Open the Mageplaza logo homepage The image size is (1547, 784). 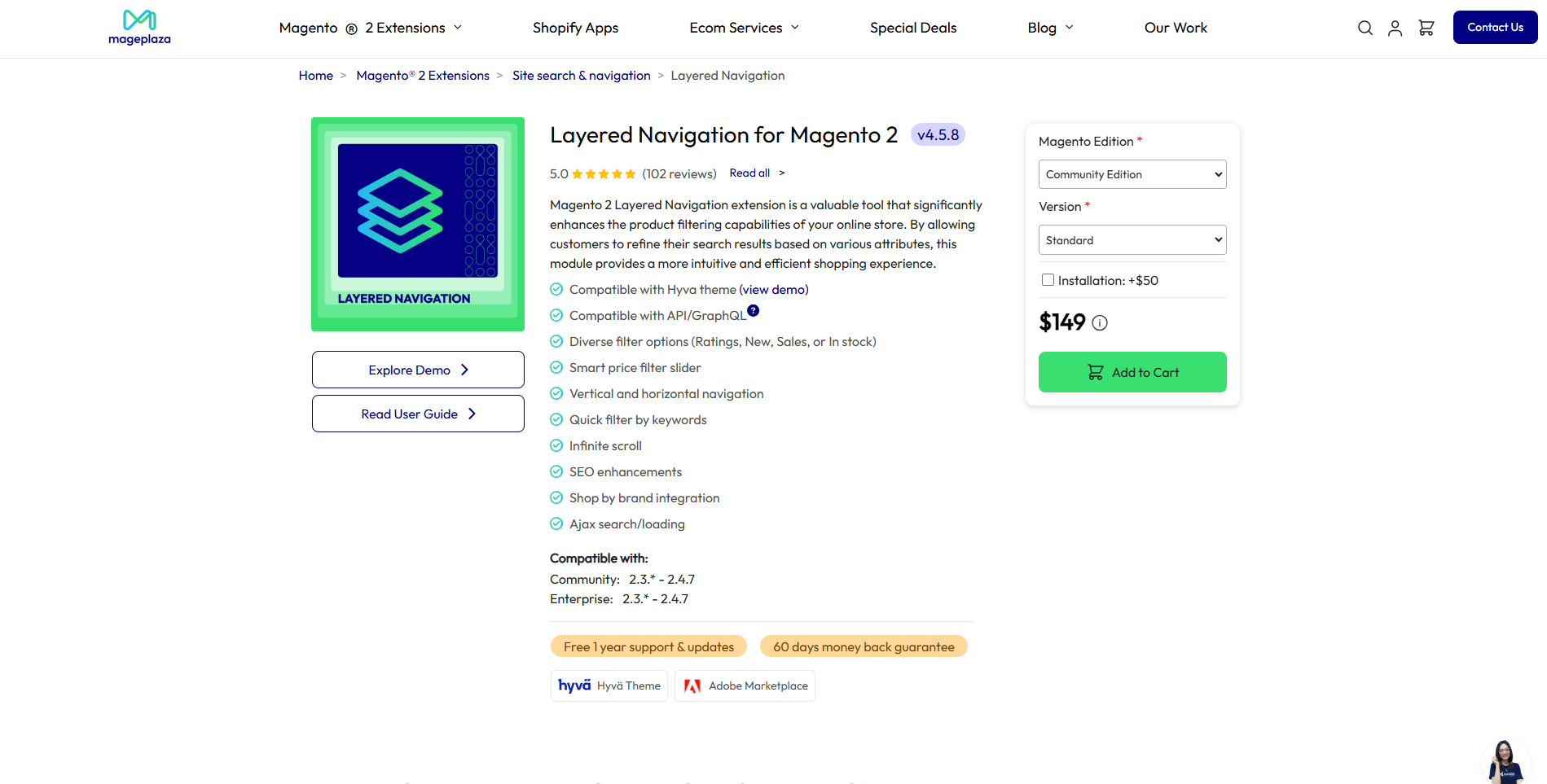click(139, 28)
